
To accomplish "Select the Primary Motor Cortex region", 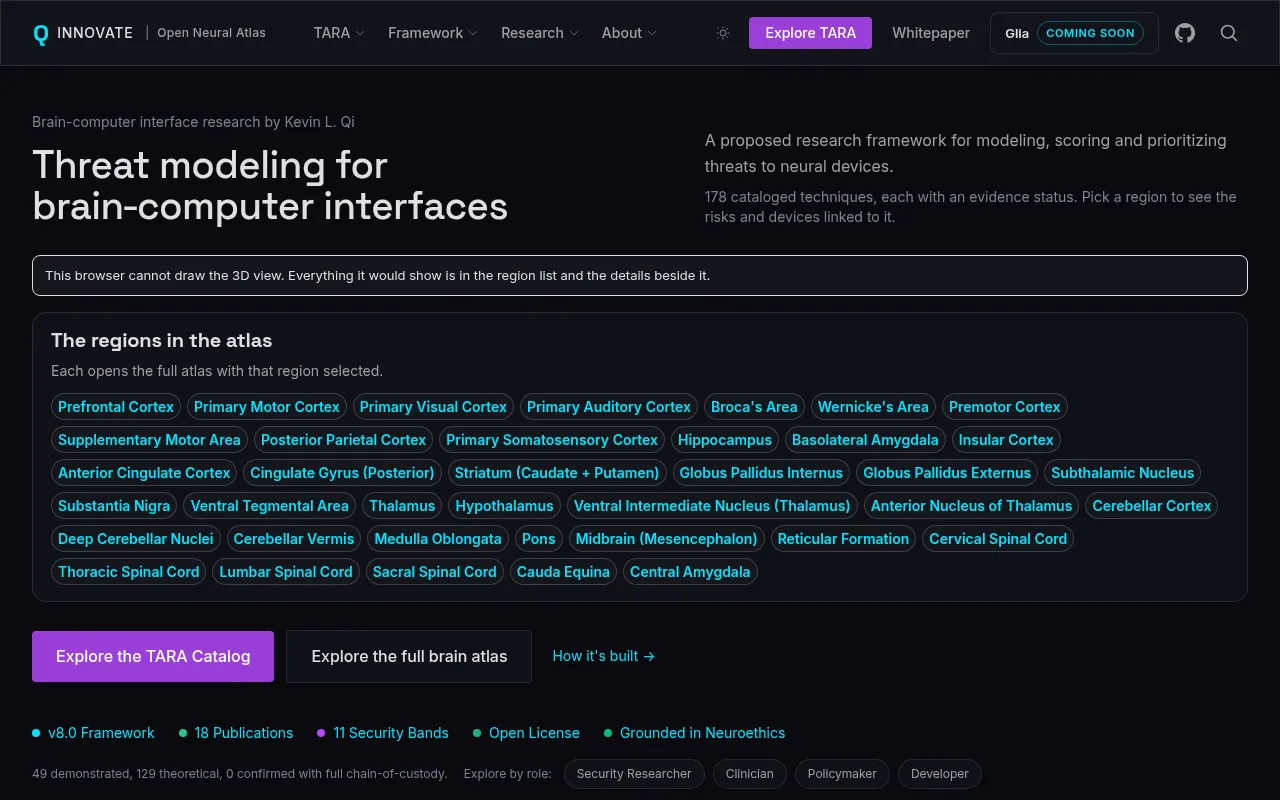I will tap(267, 407).
